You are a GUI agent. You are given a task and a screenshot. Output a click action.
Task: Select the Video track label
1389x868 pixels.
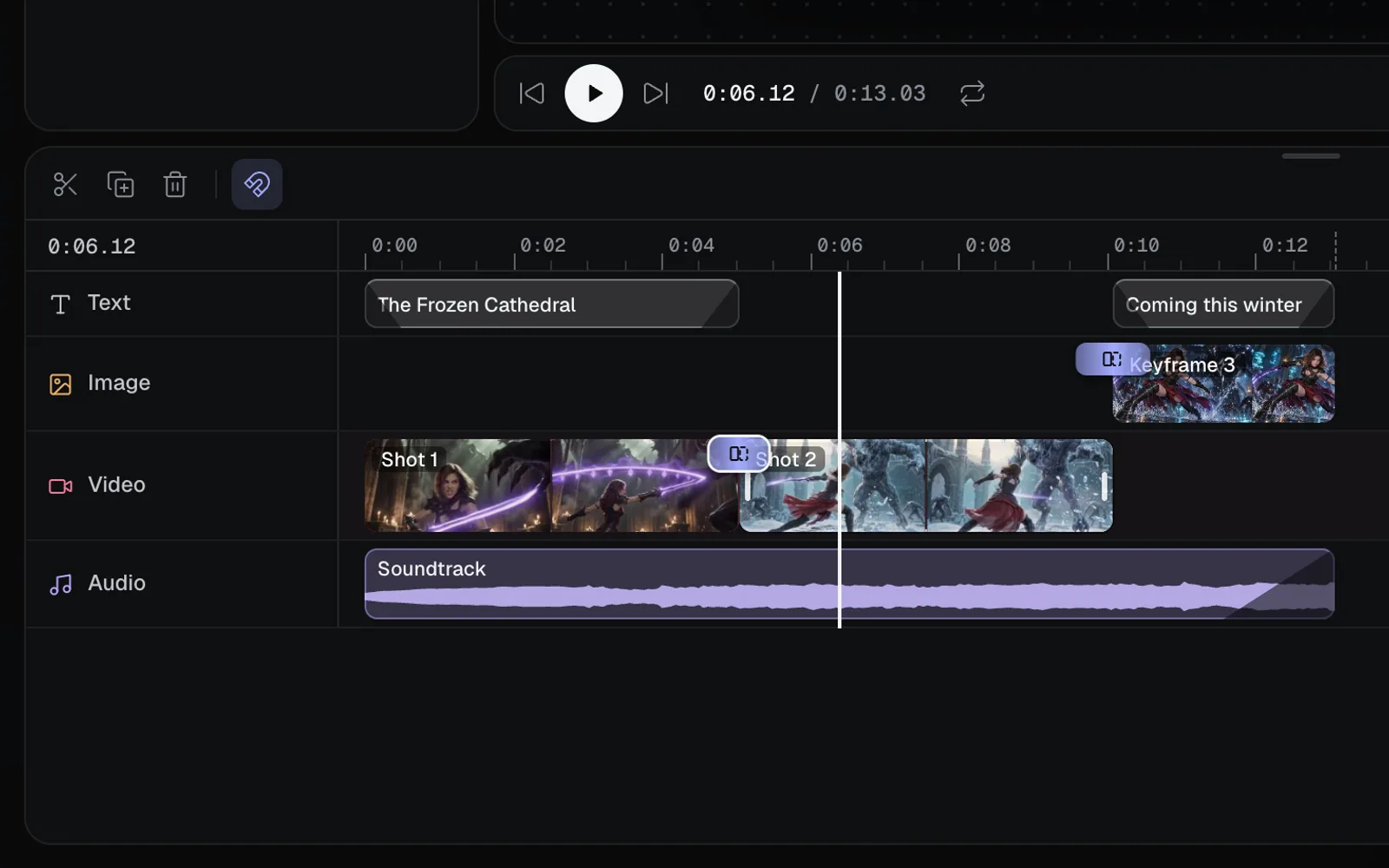(x=116, y=484)
